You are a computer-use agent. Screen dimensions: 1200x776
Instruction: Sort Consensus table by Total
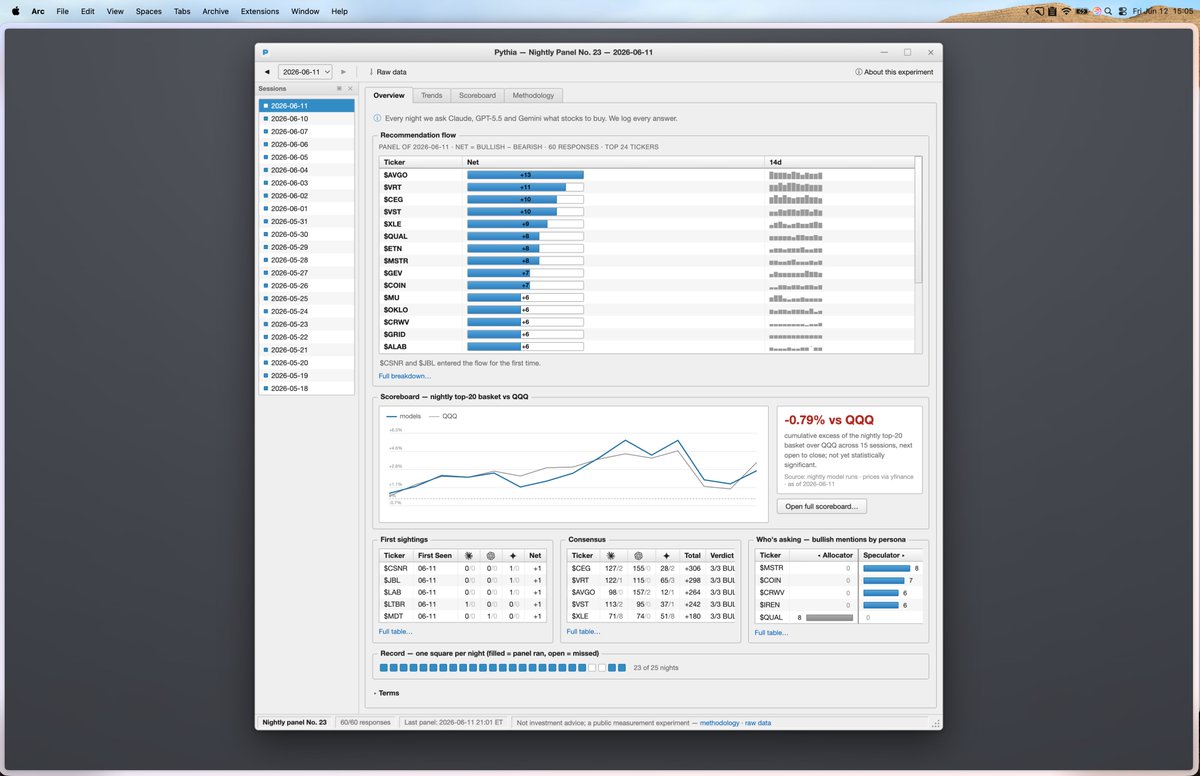(x=692, y=555)
